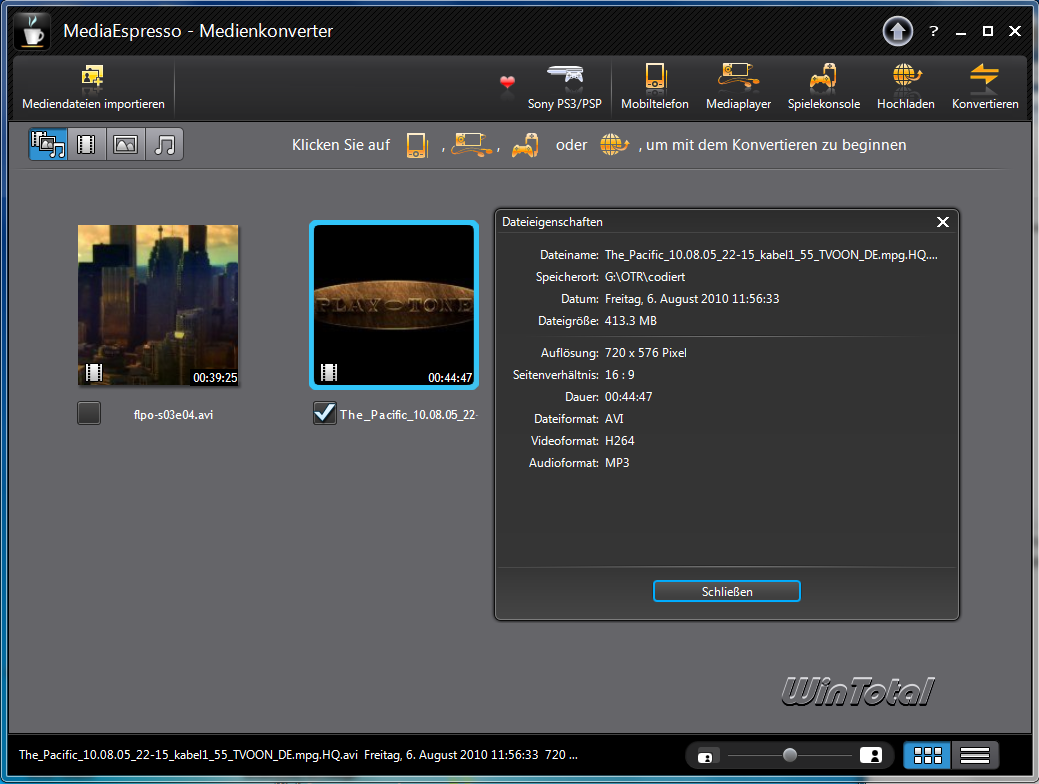
Task: Show all media types filter tab
Action: click(x=48, y=145)
